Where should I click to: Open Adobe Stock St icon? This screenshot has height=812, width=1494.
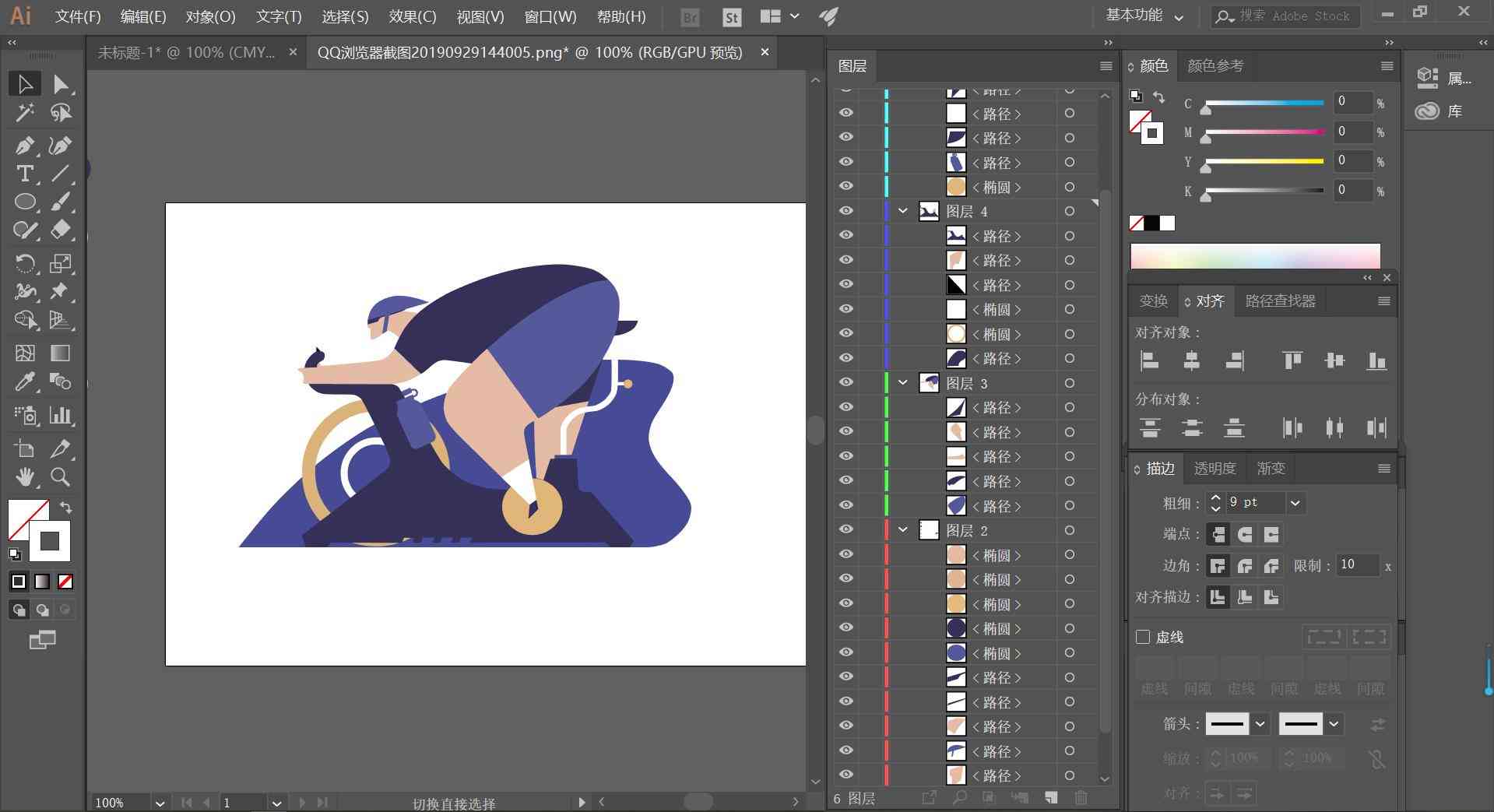click(x=732, y=16)
